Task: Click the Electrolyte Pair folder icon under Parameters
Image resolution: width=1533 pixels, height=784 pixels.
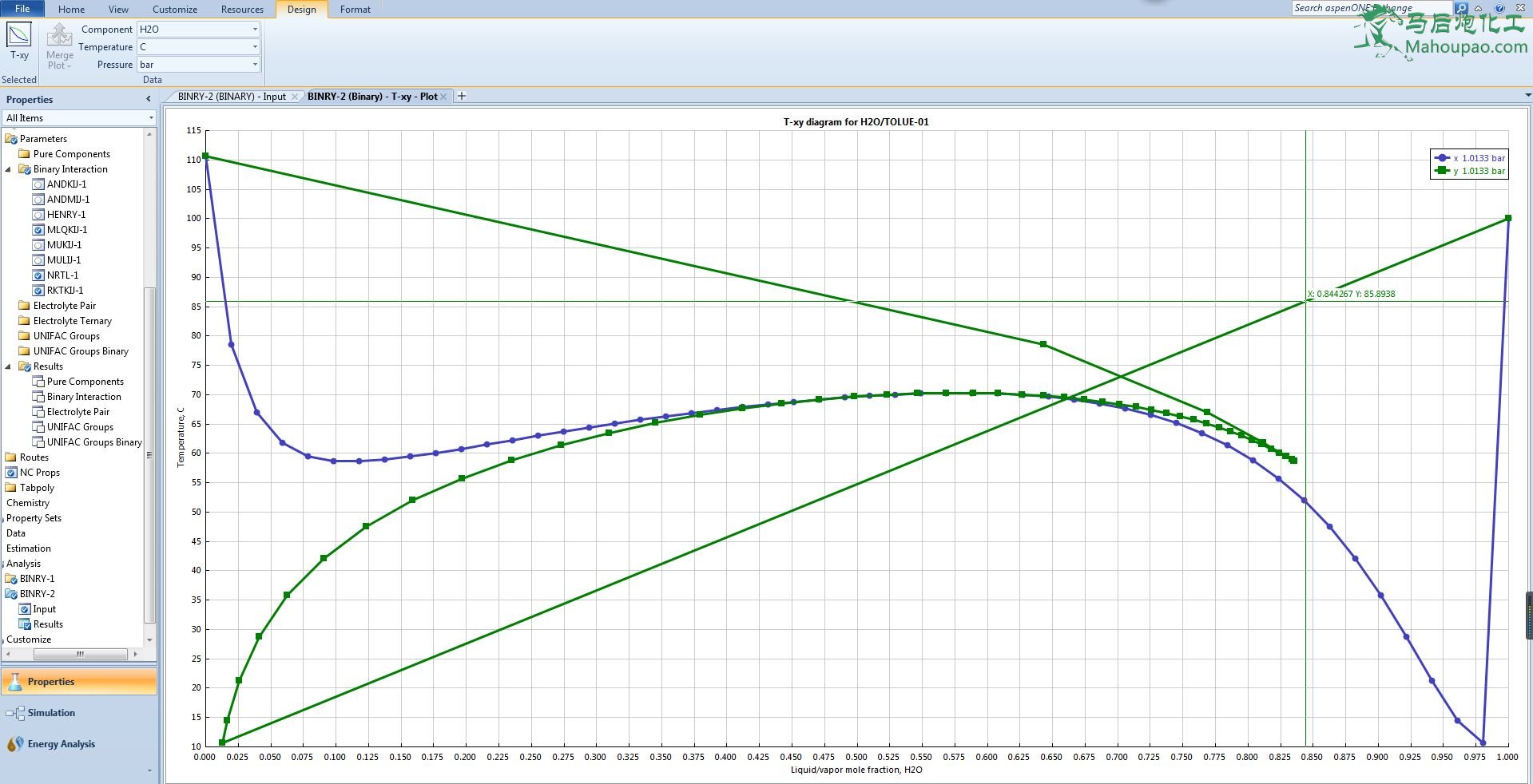Action: [x=24, y=306]
